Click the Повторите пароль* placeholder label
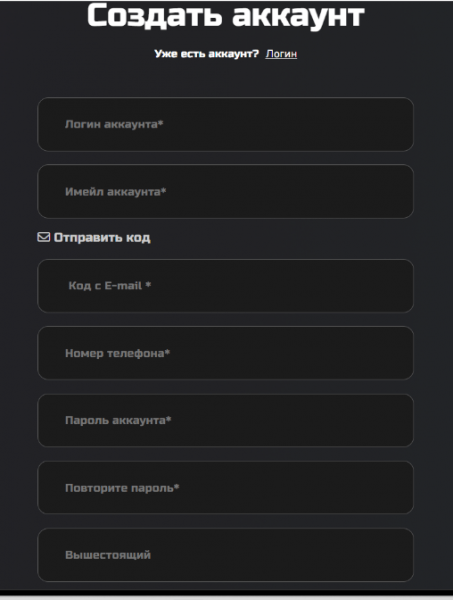 (x=122, y=488)
